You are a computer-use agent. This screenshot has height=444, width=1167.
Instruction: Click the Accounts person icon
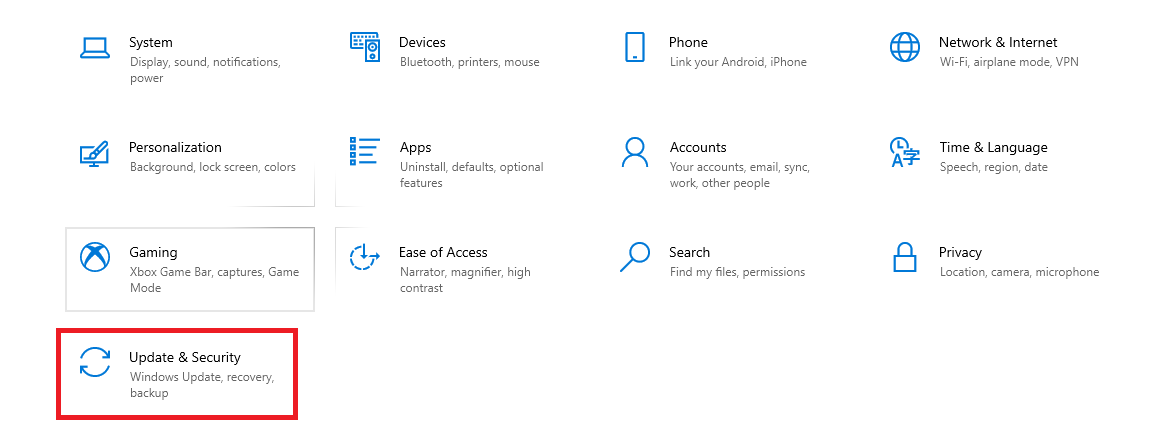pyautogui.click(x=634, y=152)
